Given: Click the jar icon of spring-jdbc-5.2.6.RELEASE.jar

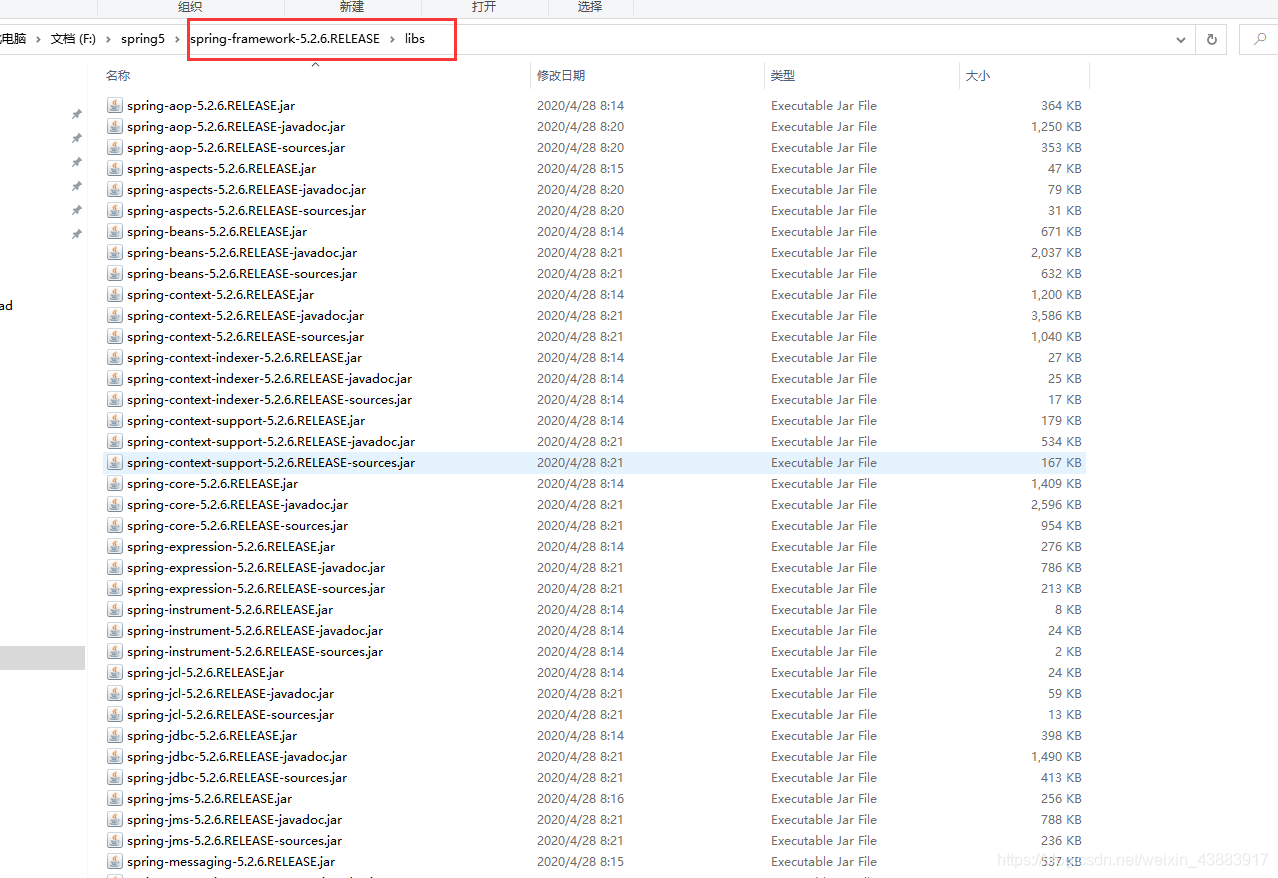Looking at the screenshot, I should [114, 735].
